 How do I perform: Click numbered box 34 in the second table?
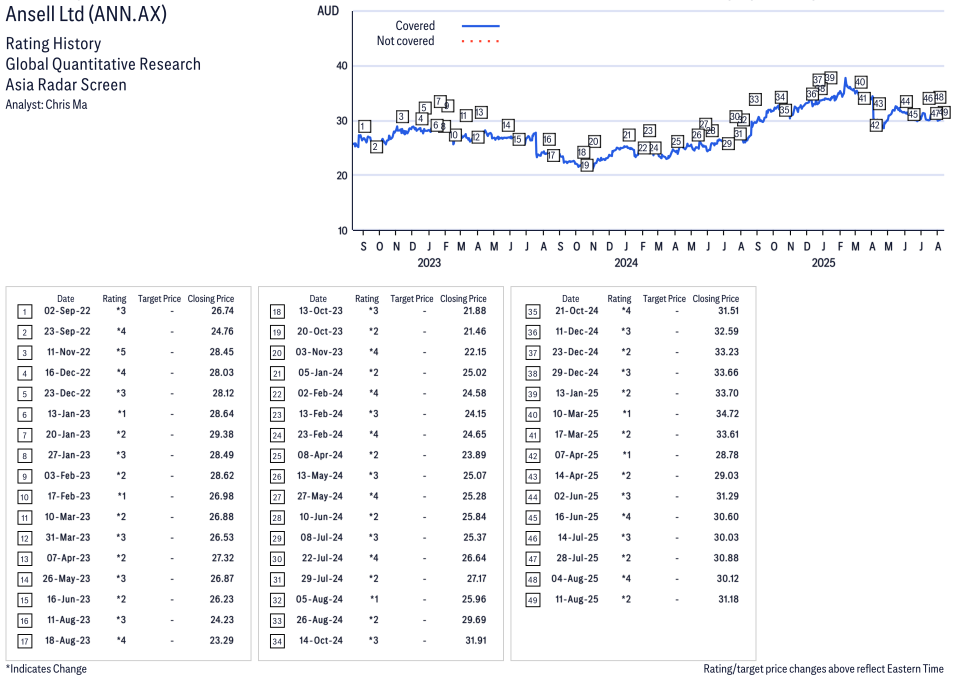pos(277,641)
